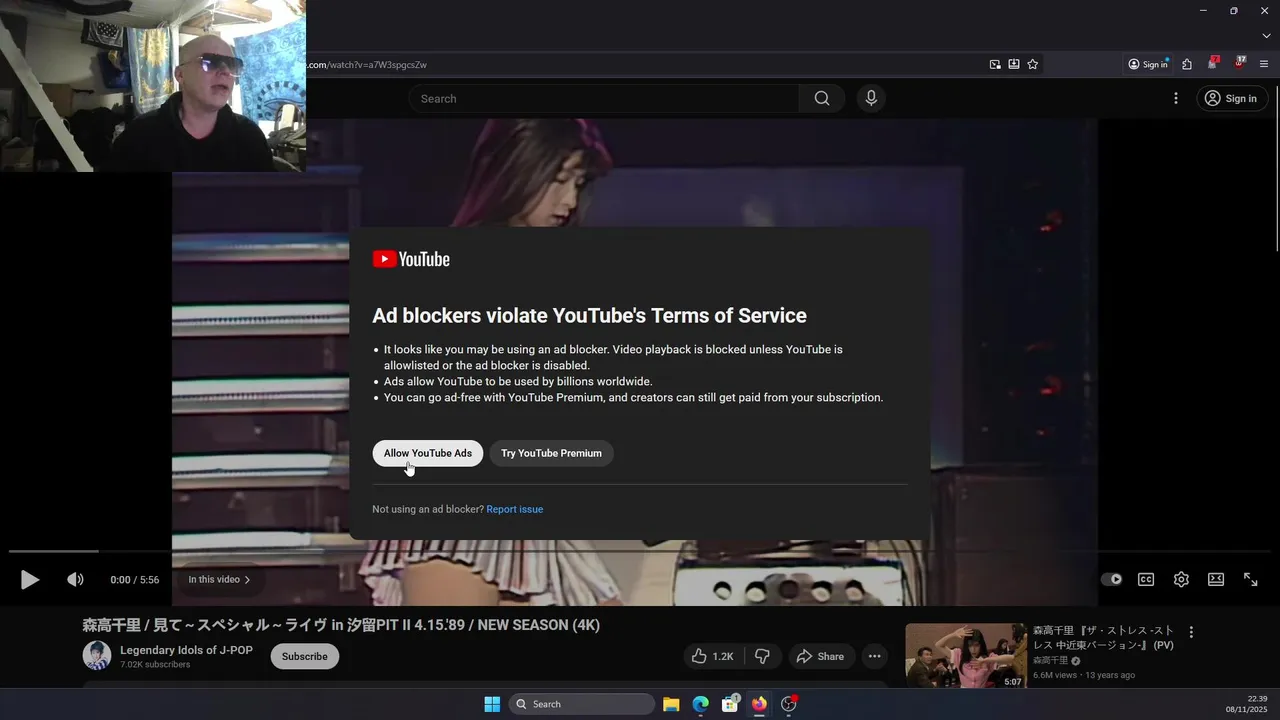Open YouTube settings three-dot menu by Sign in
1280x720 pixels.
[x=1176, y=98]
